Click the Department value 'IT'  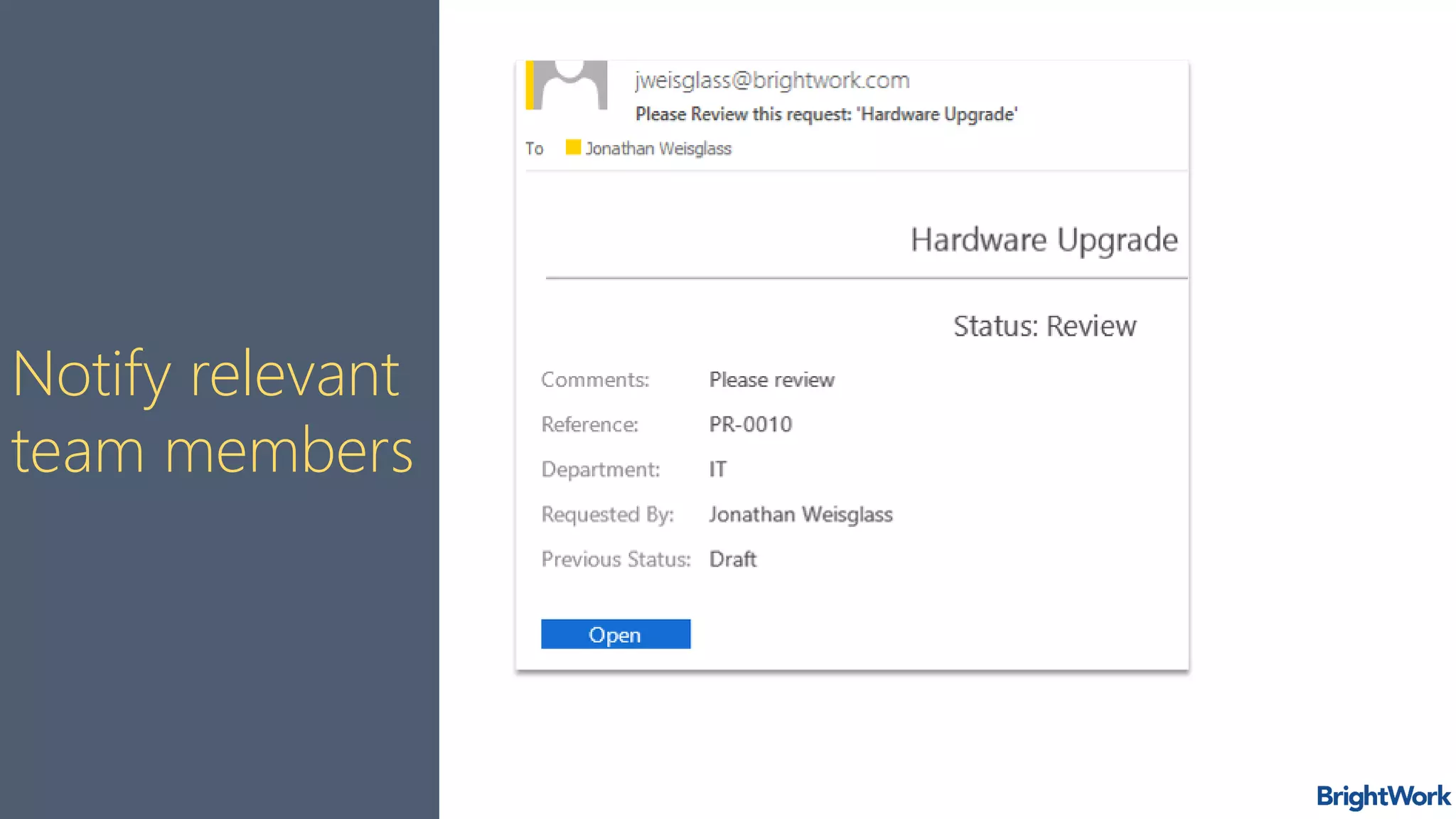click(717, 469)
